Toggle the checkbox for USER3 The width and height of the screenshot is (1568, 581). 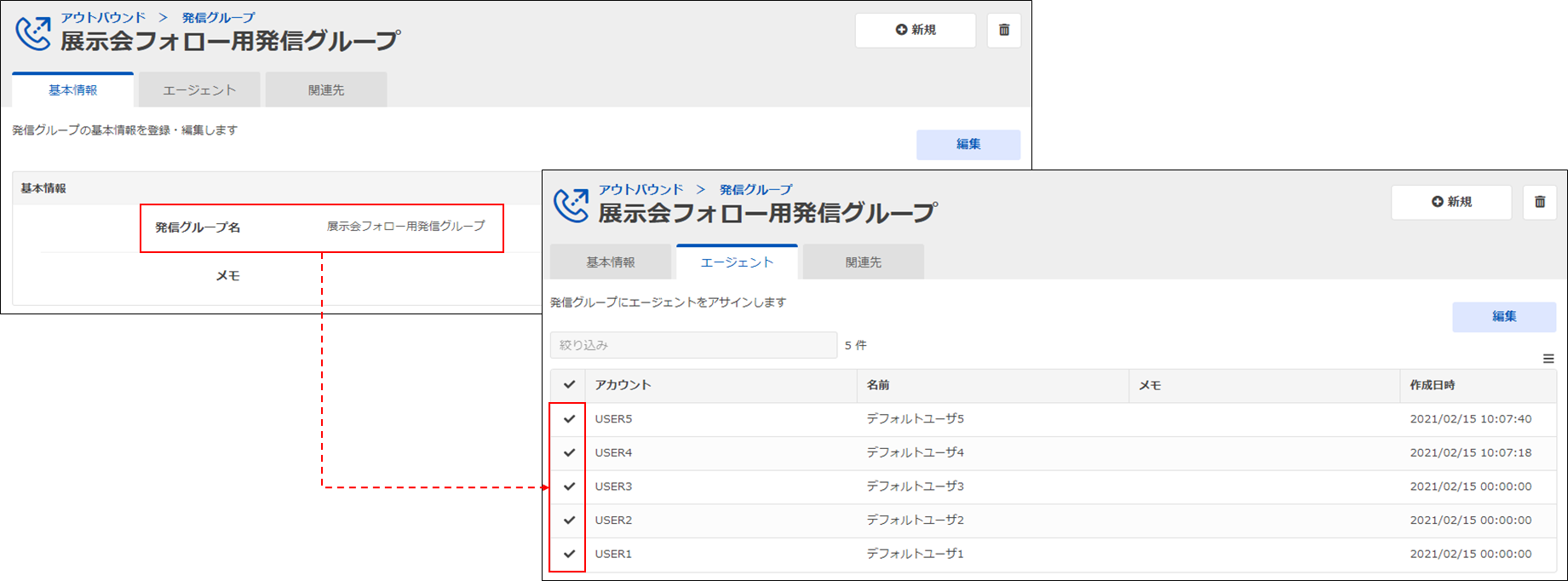pyautogui.click(x=569, y=486)
